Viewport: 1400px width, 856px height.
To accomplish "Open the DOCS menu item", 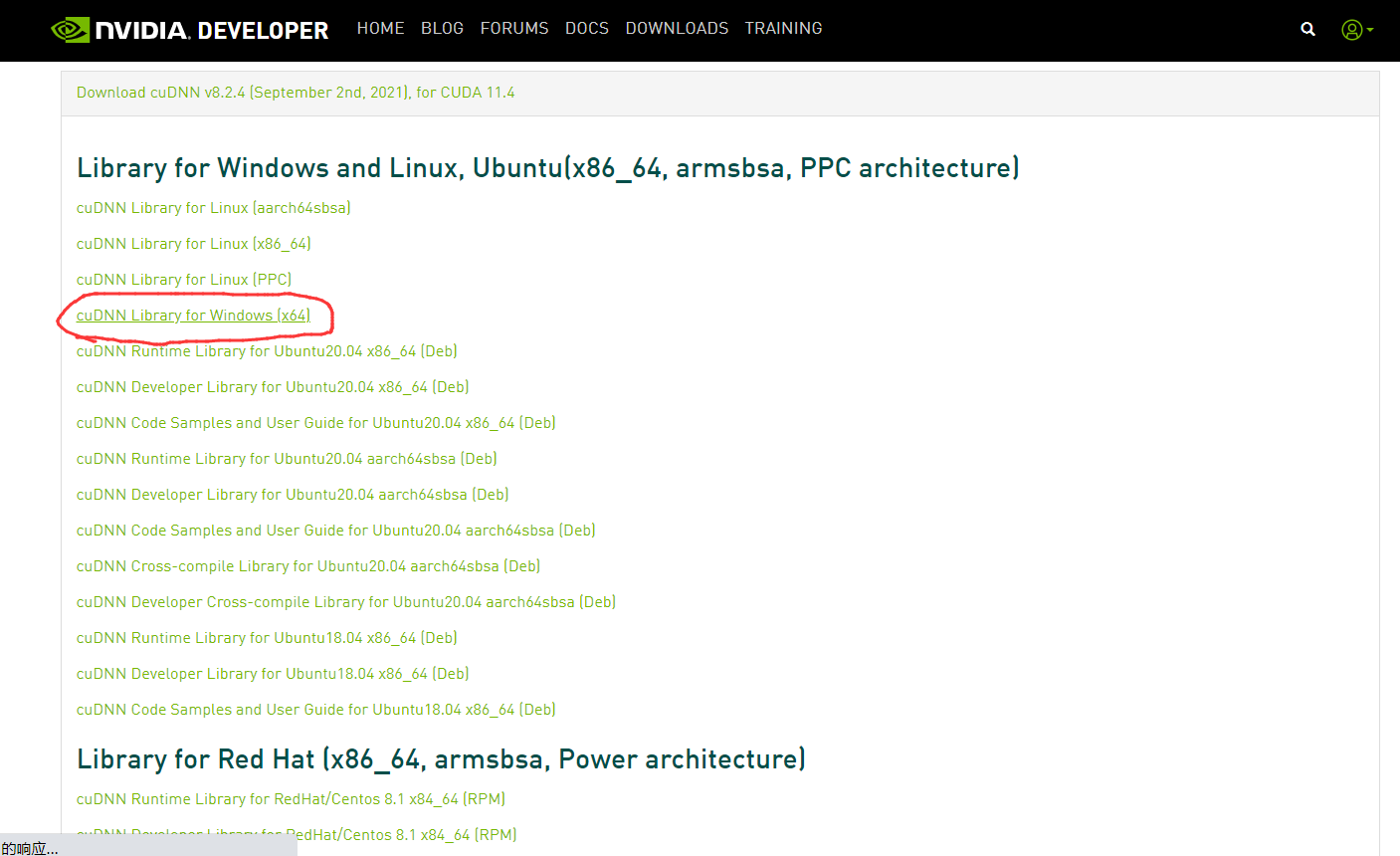I will (x=587, y=28).
